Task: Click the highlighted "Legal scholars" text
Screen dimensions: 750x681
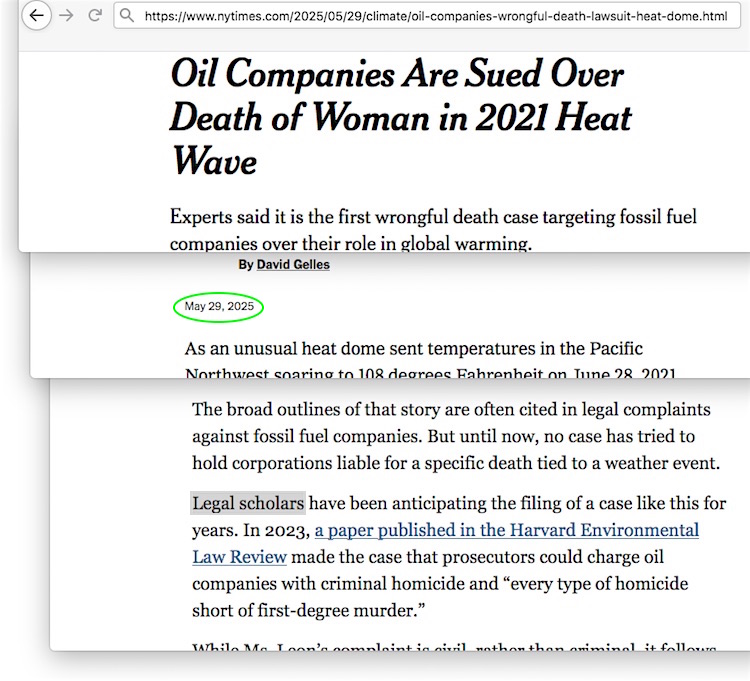Action: coord(248,503)
